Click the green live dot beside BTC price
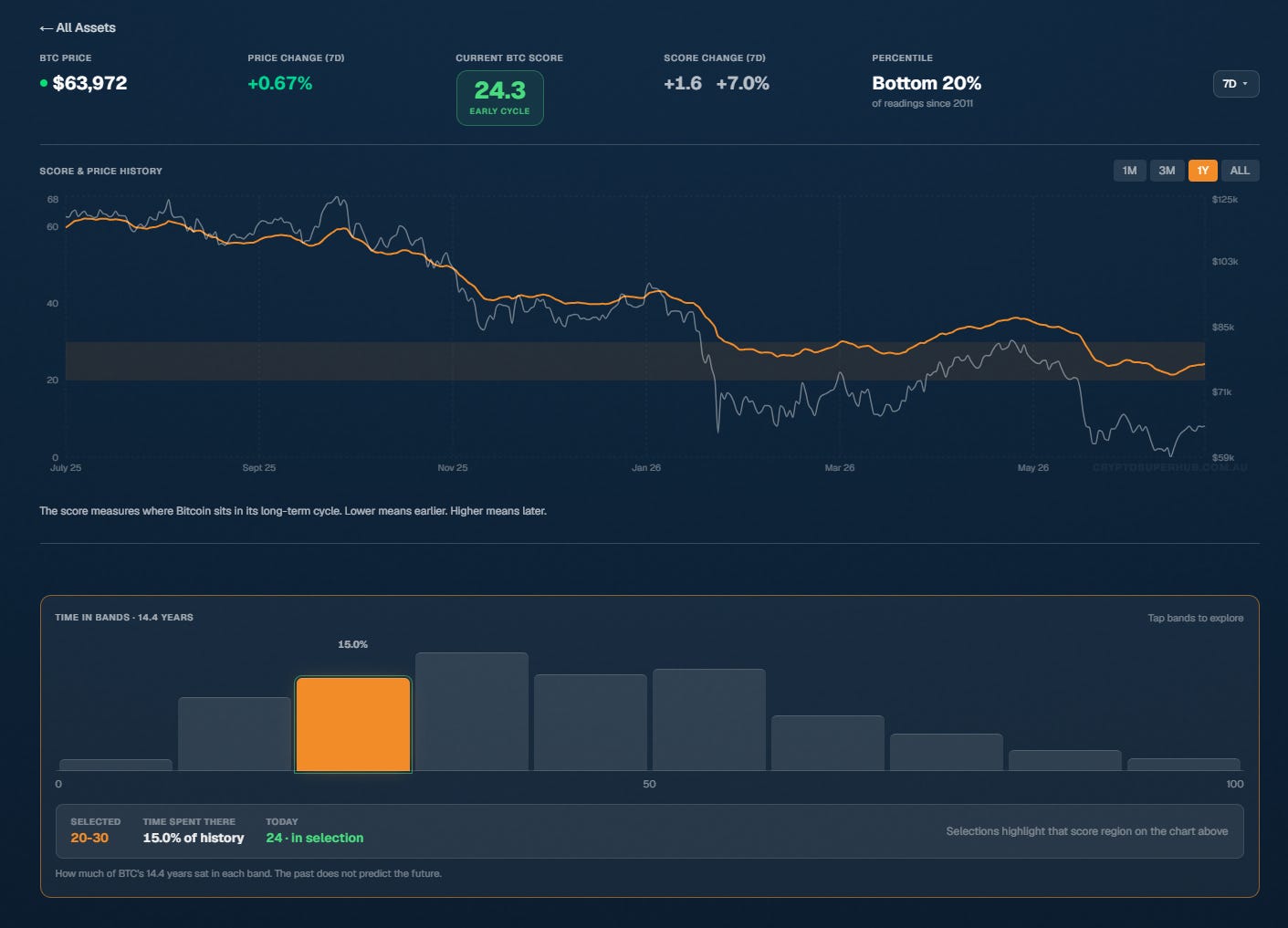 [x=44, y=83]
